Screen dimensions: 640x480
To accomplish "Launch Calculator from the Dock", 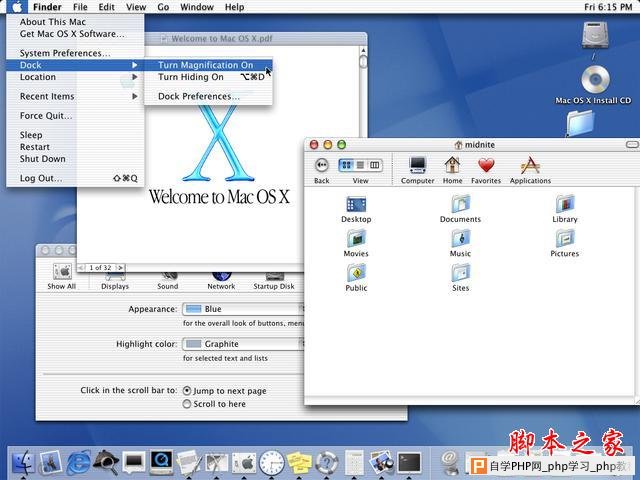I will 354,463.
